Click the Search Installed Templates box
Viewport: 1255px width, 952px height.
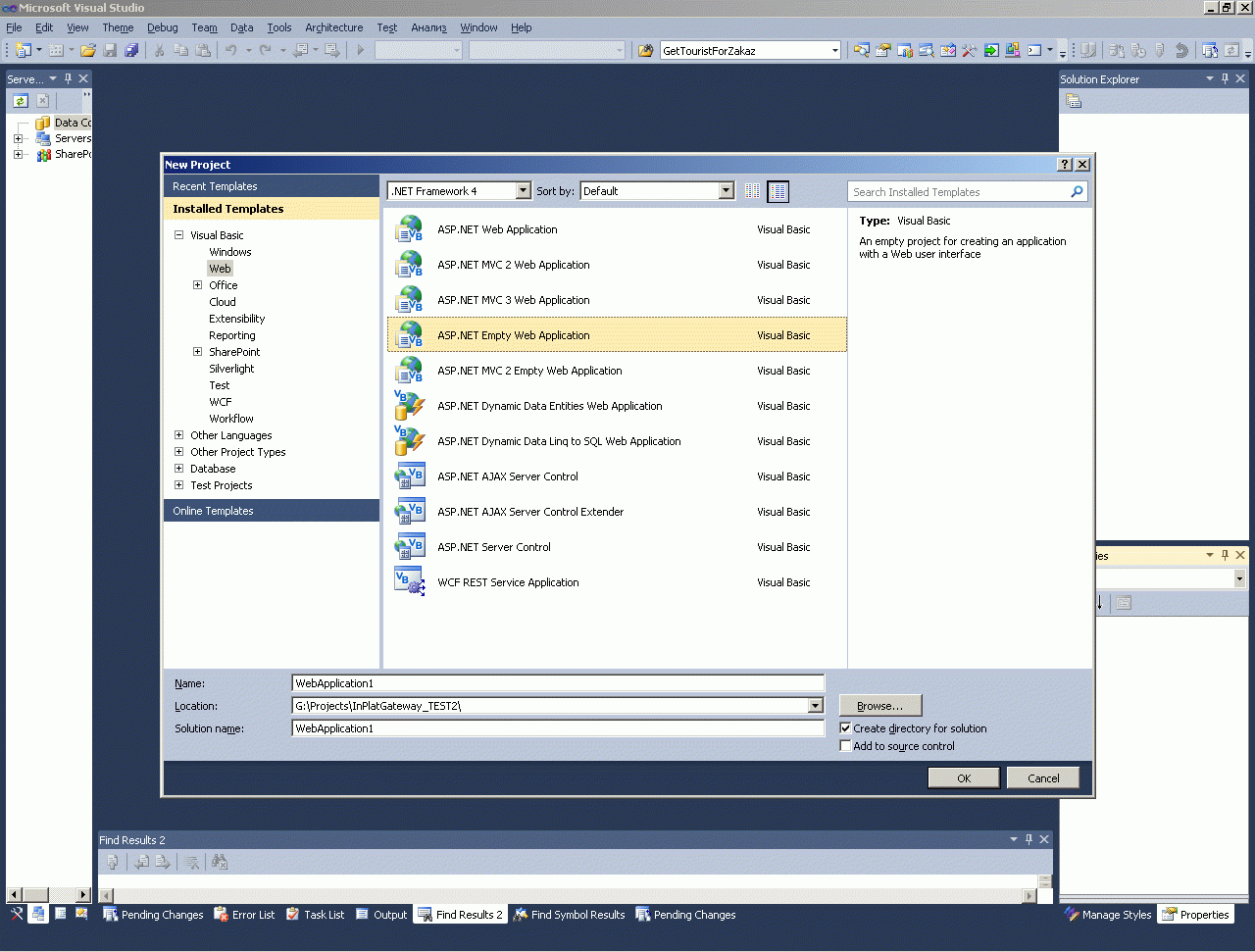967,192
